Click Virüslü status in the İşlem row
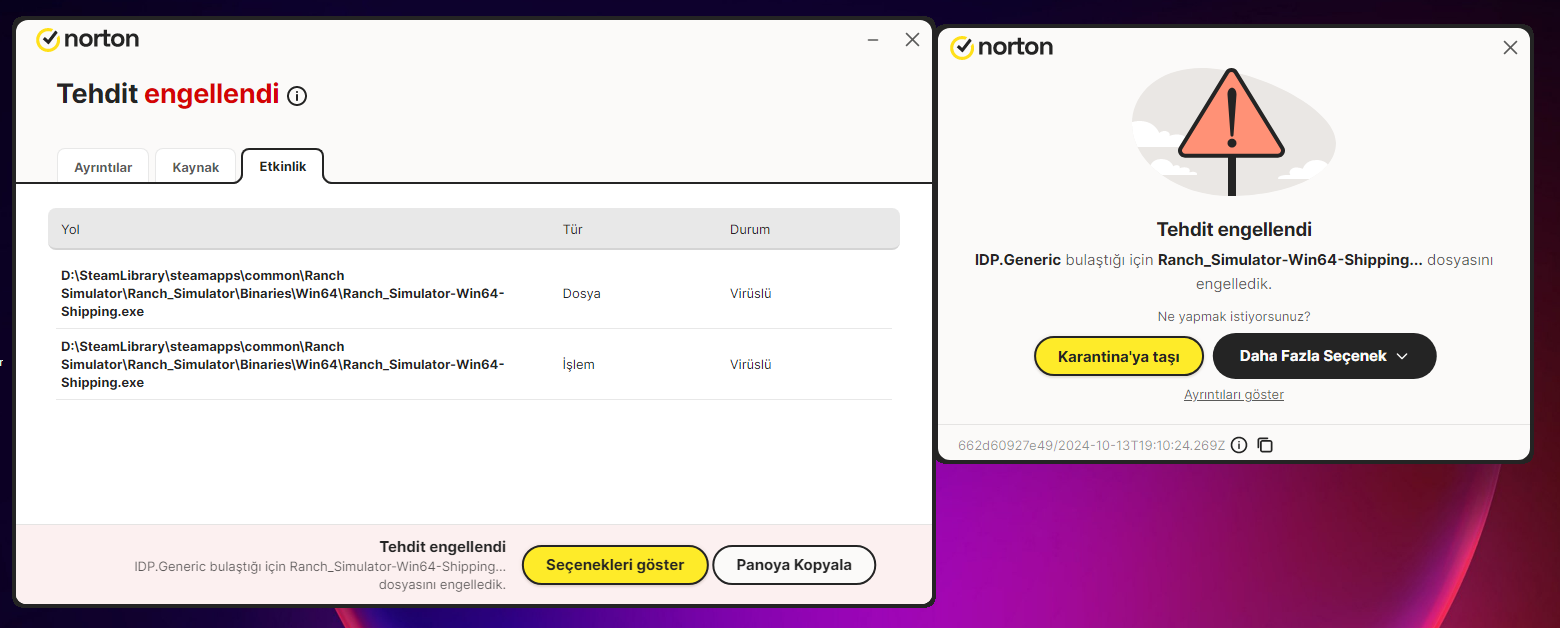 point(751,365)
